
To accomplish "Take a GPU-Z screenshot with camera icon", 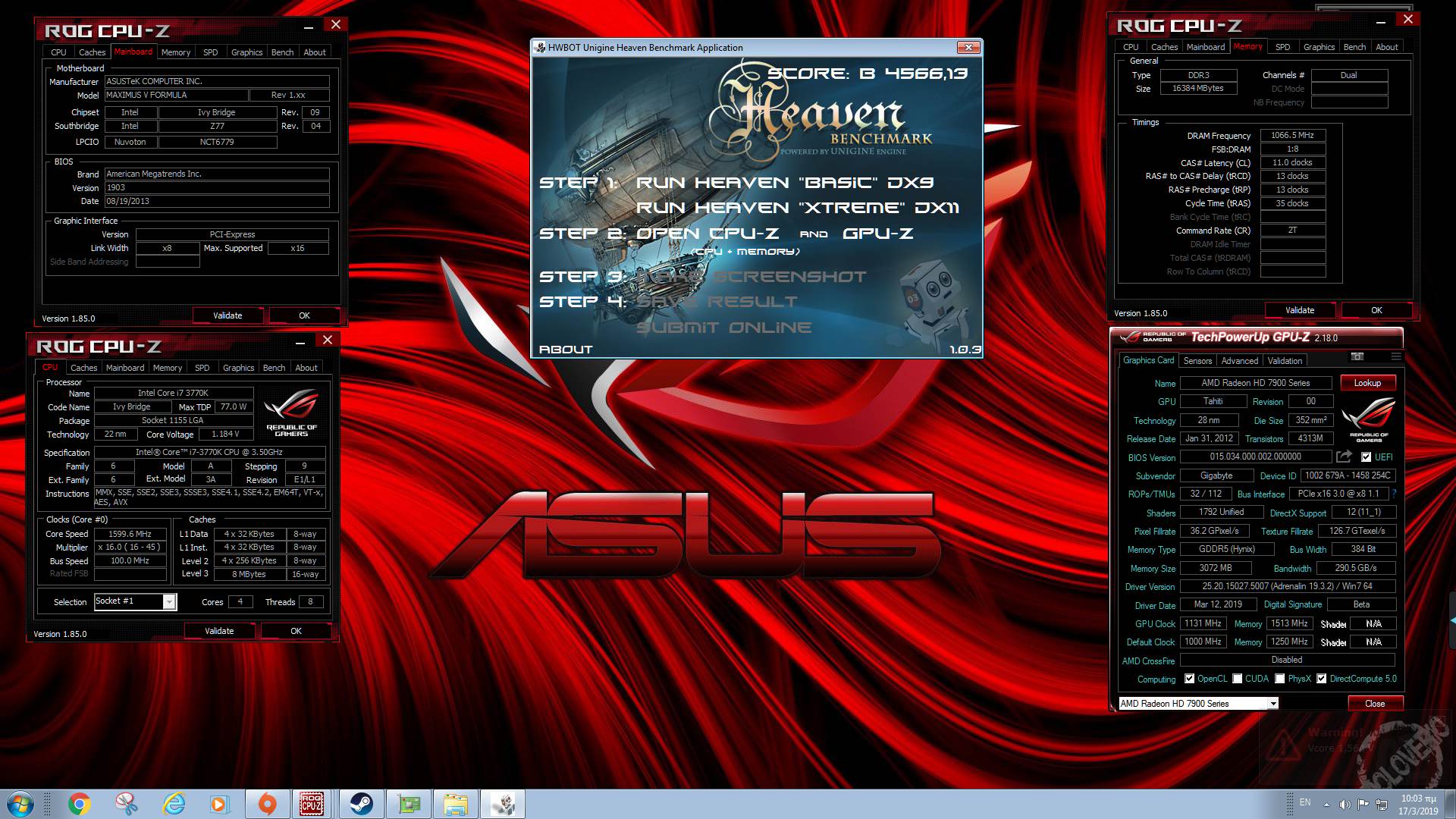I will coord(1357,356).
